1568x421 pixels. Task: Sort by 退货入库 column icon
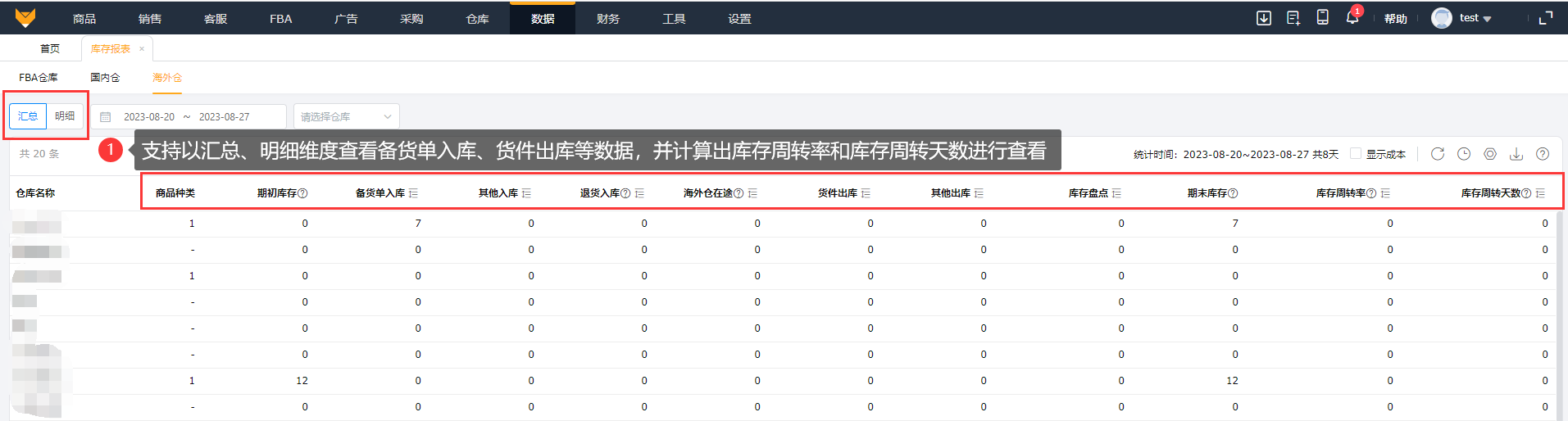click(x=639, y=193)
